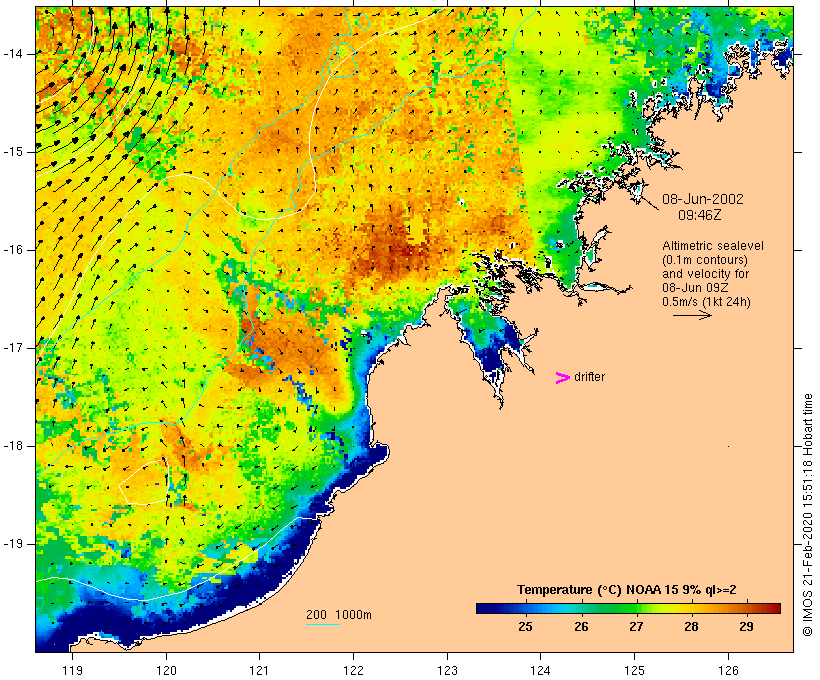820x680 pixels.
Task: Click the latitude axis label -16
Action: pyautogui.click(x=13, y=250)
